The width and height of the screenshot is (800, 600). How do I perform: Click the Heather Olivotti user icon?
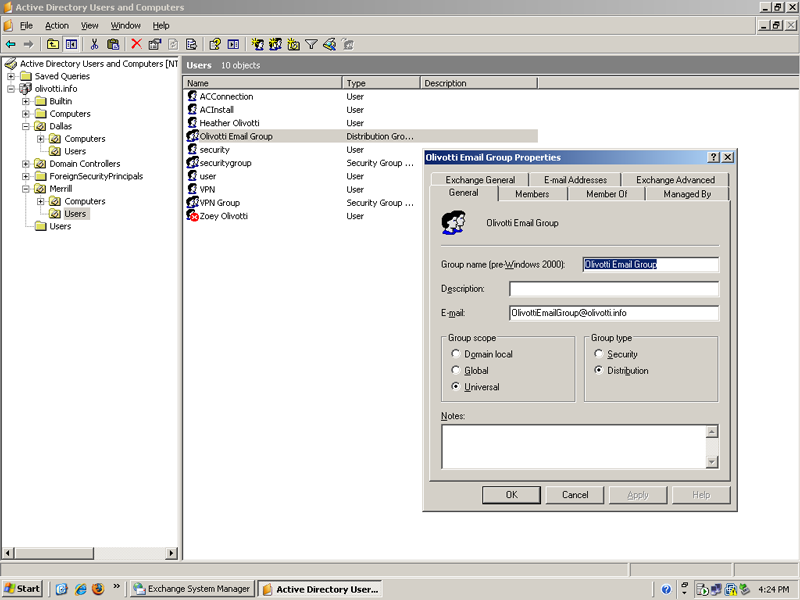(192, 123)
